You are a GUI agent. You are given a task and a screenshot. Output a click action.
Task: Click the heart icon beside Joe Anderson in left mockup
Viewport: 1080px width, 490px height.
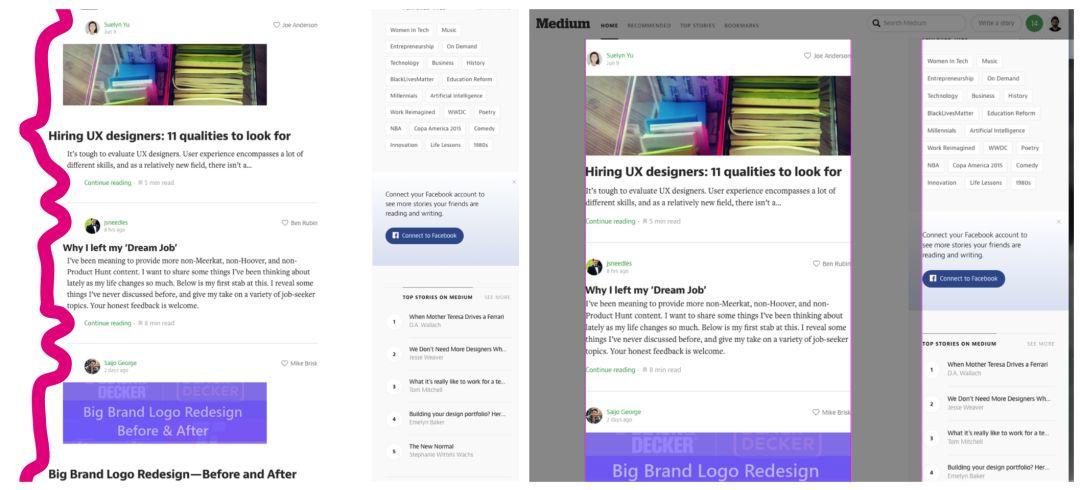[x=276, y=25]
